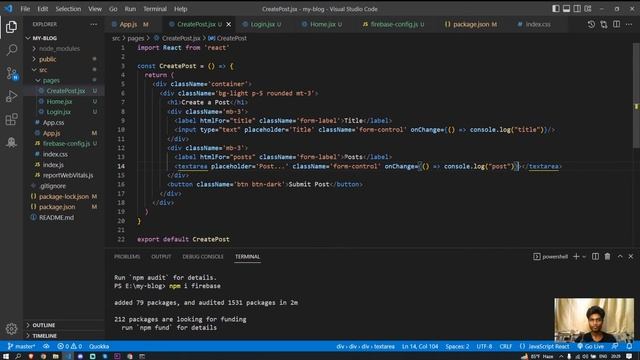This screenshot has height=360, width=640.
Task: Open the Run and Debug view
Action: (11, 96)
